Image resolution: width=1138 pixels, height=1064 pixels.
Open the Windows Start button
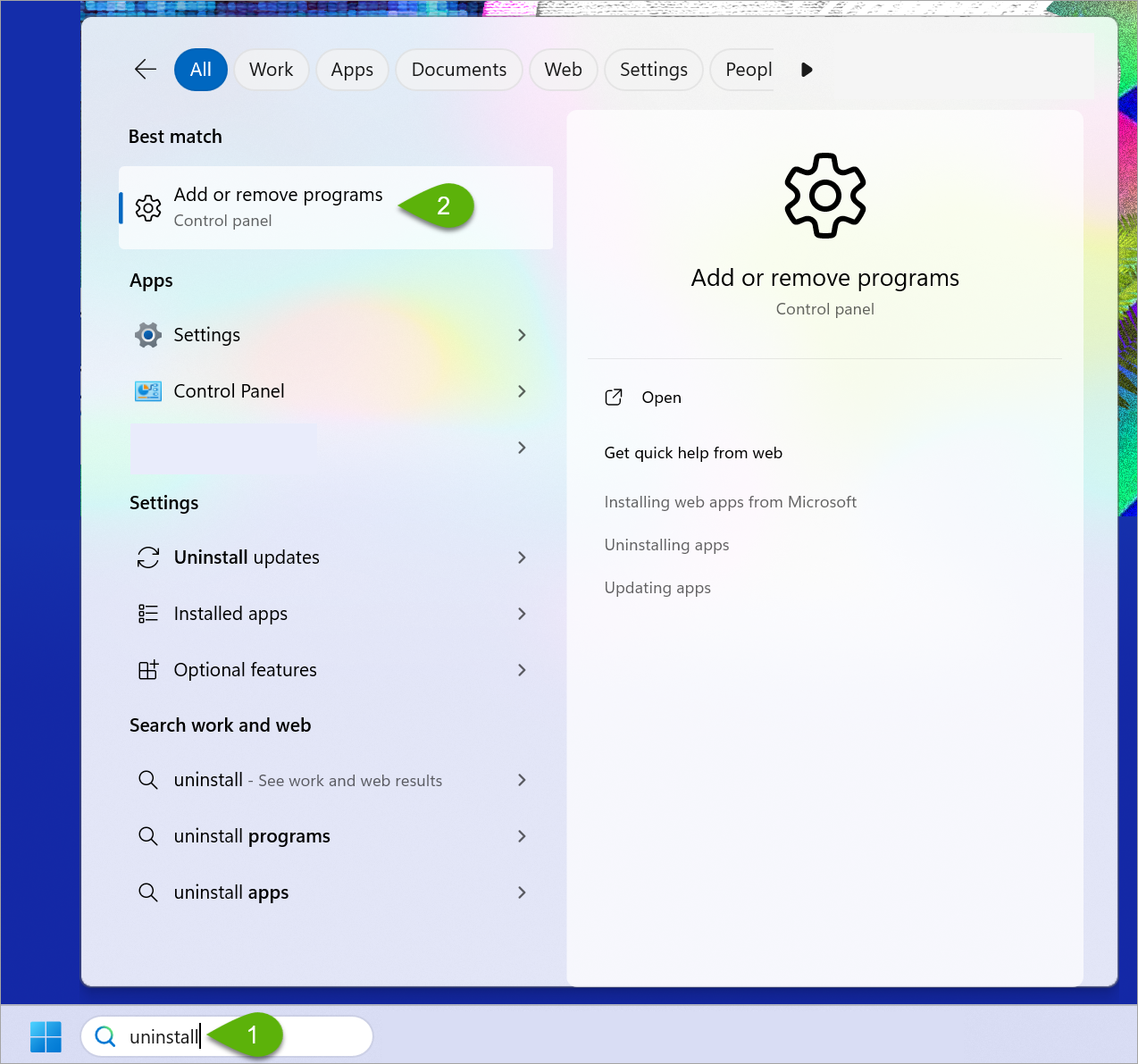pos(46,1036)
